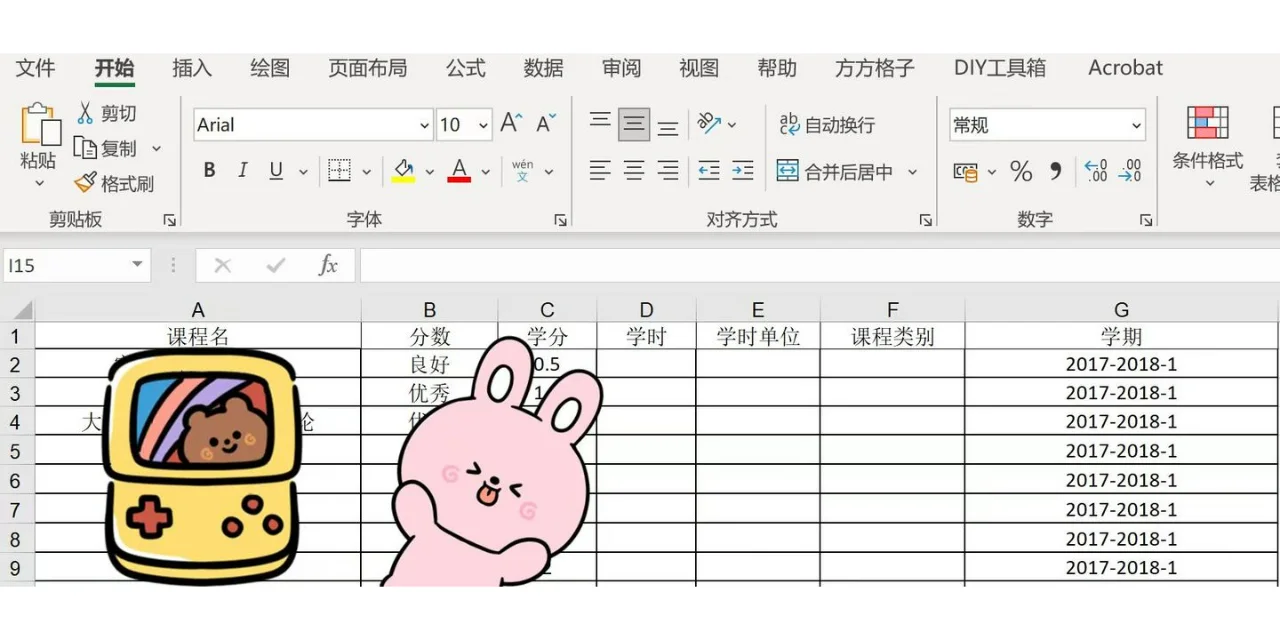The image size is (1280, 640).
Task: Click the cell borders icon
Action: [x=340, y=171]
